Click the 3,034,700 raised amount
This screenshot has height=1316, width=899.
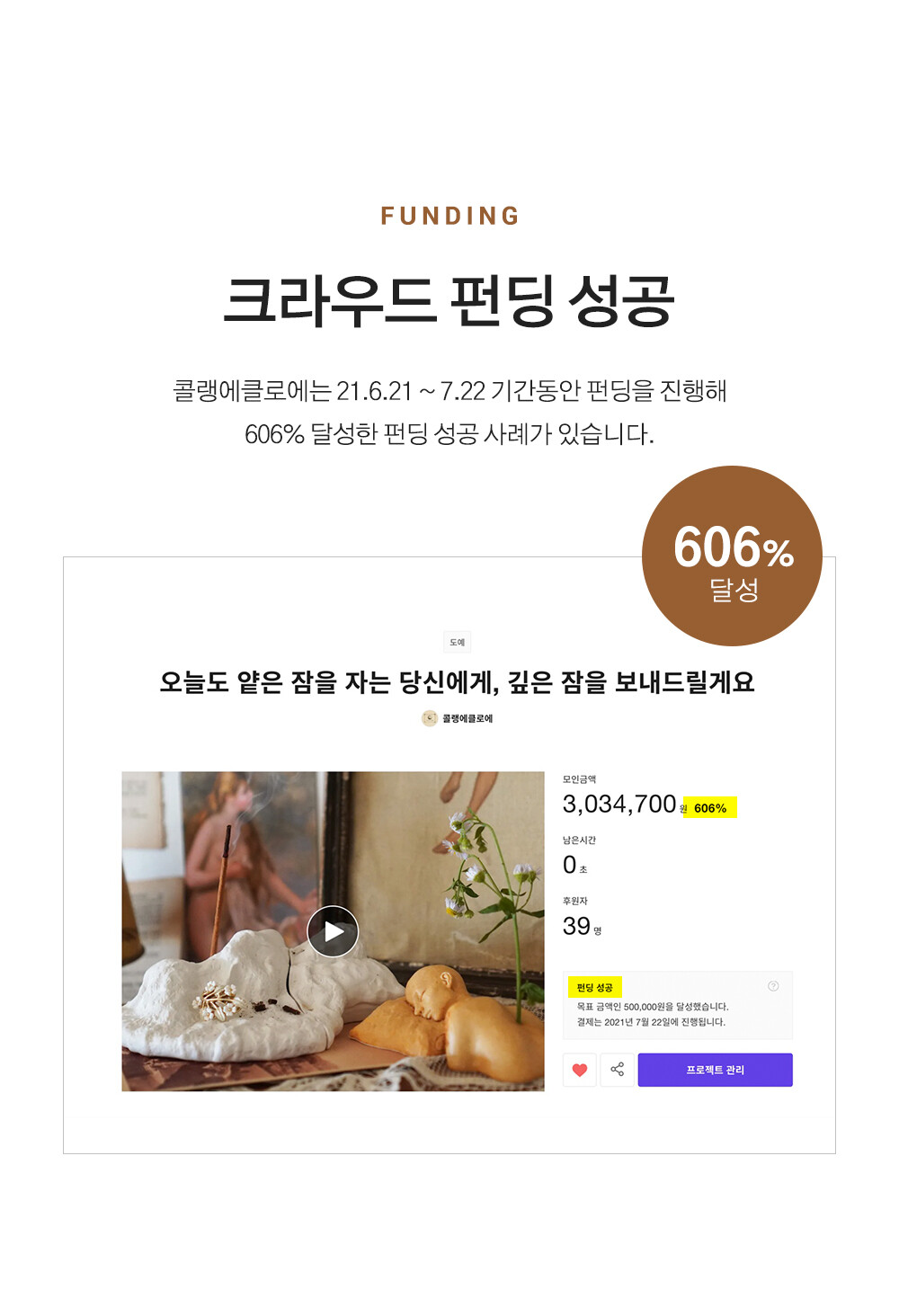[x=619, y=804]
